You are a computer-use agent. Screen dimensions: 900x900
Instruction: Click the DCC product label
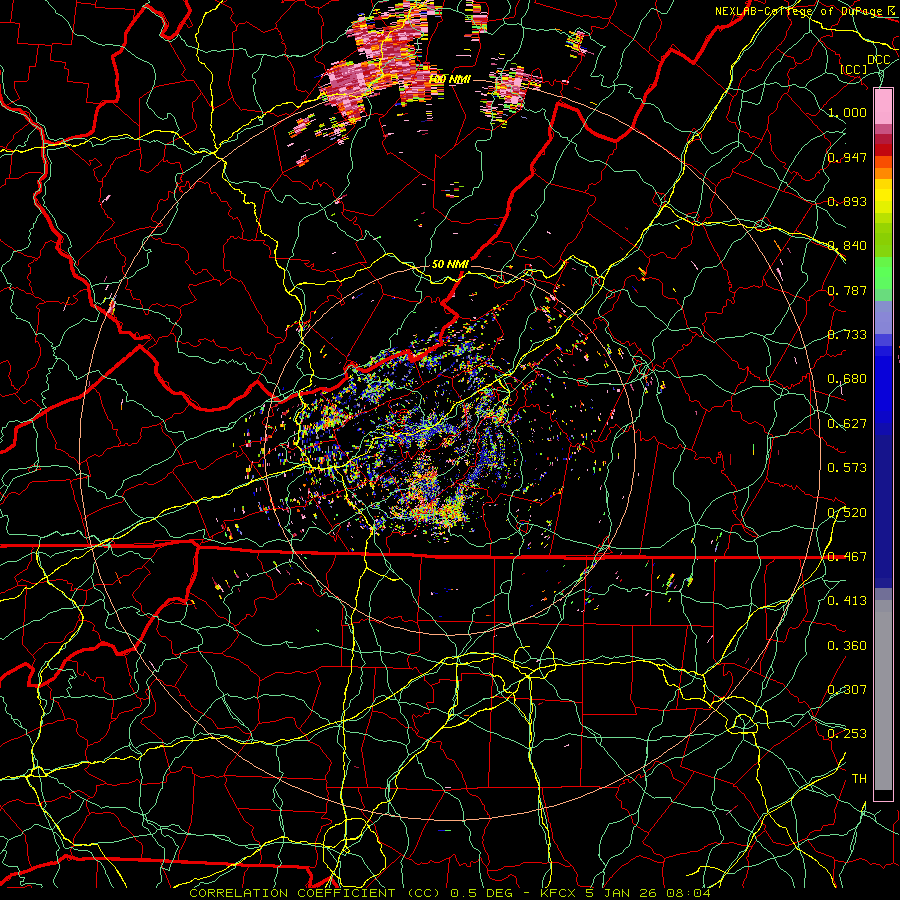pos(878,60)
